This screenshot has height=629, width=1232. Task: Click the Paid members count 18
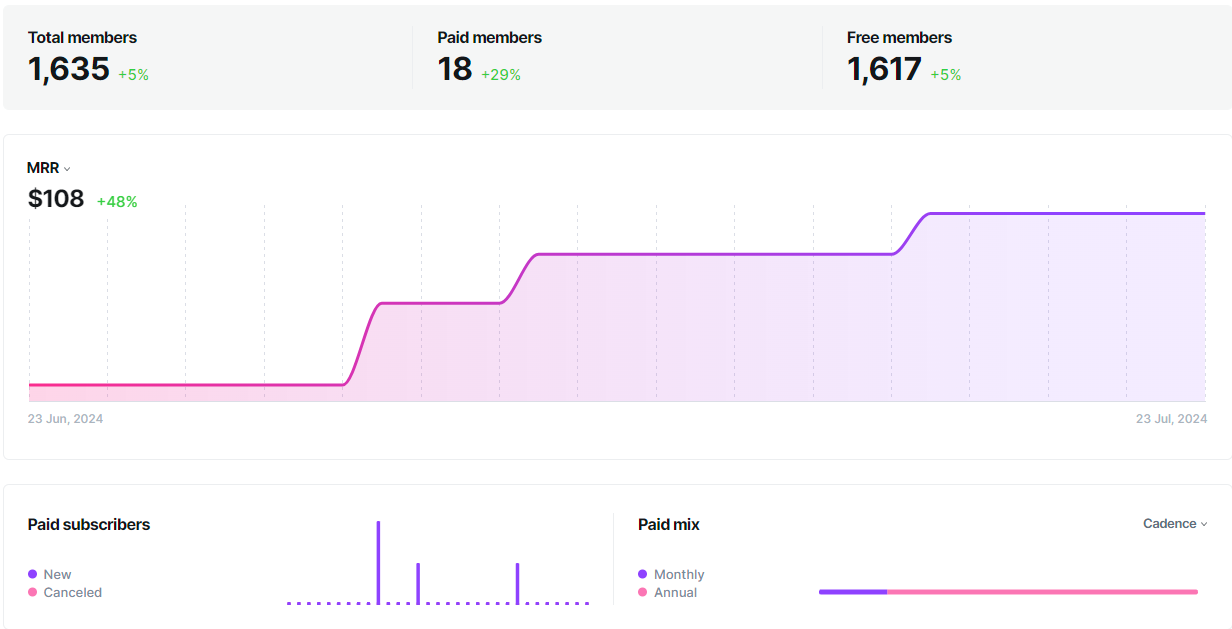[455, 69]
